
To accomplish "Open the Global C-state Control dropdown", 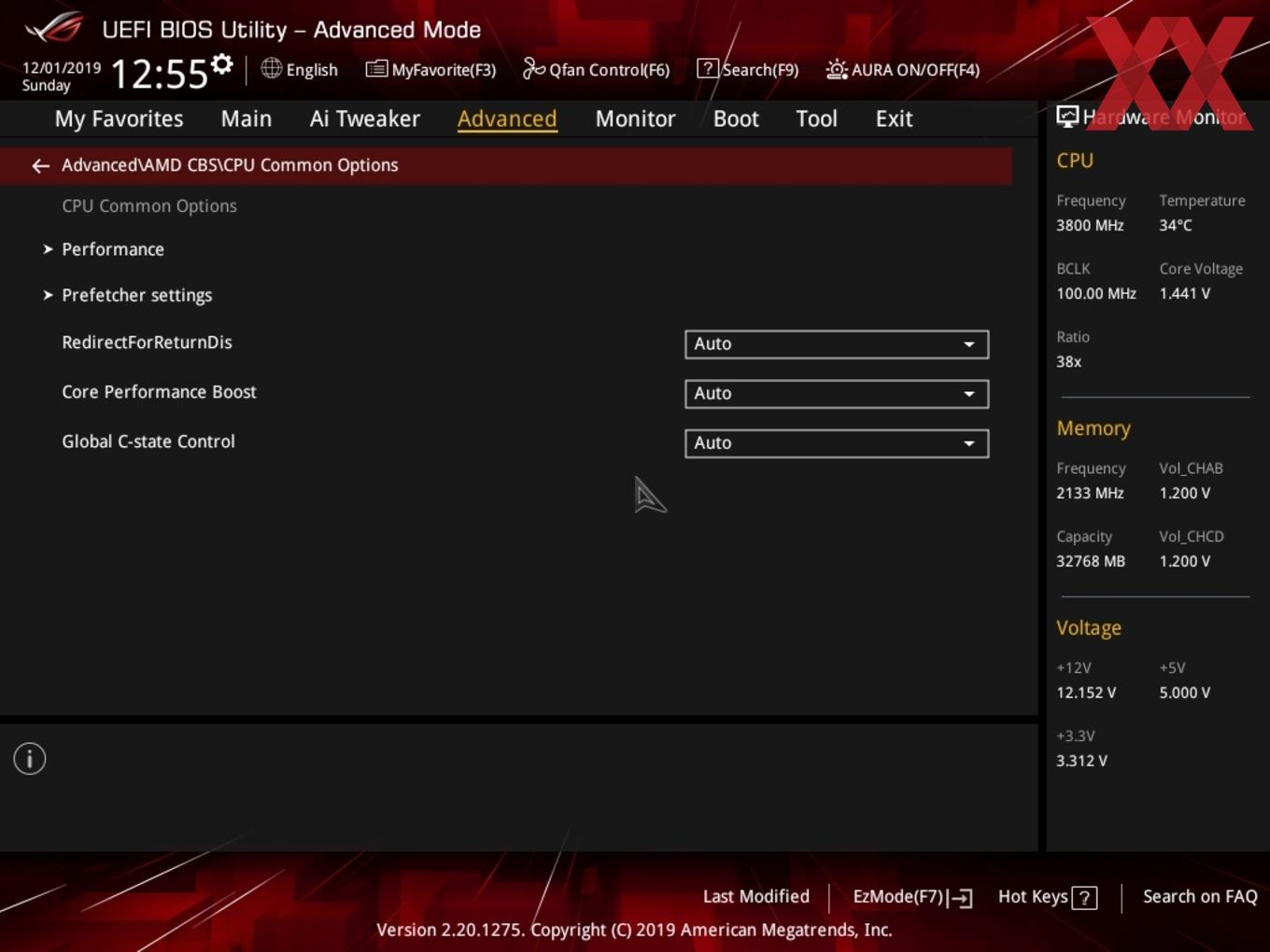I will [x=837, y=443].
